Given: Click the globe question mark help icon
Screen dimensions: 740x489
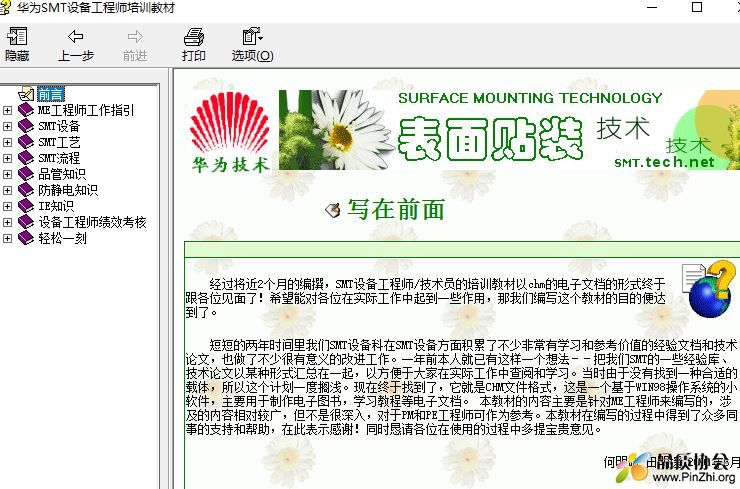Looking at the screenshot, I should click(x=709, y=288).
